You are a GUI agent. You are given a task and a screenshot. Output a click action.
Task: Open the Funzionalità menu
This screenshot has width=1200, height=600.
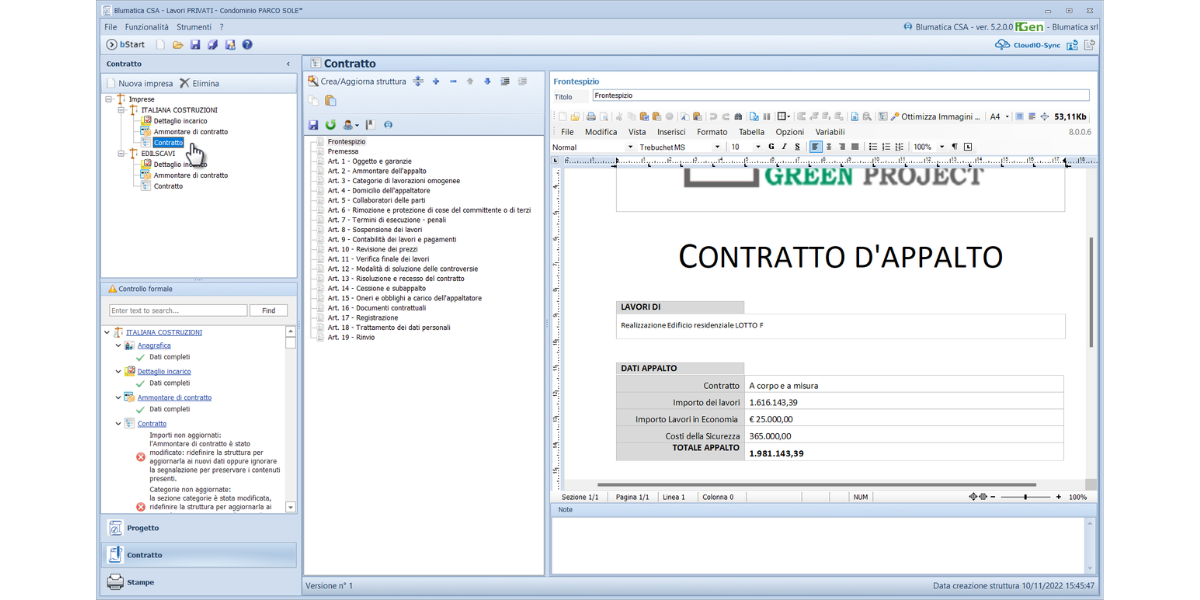point(146,27)
